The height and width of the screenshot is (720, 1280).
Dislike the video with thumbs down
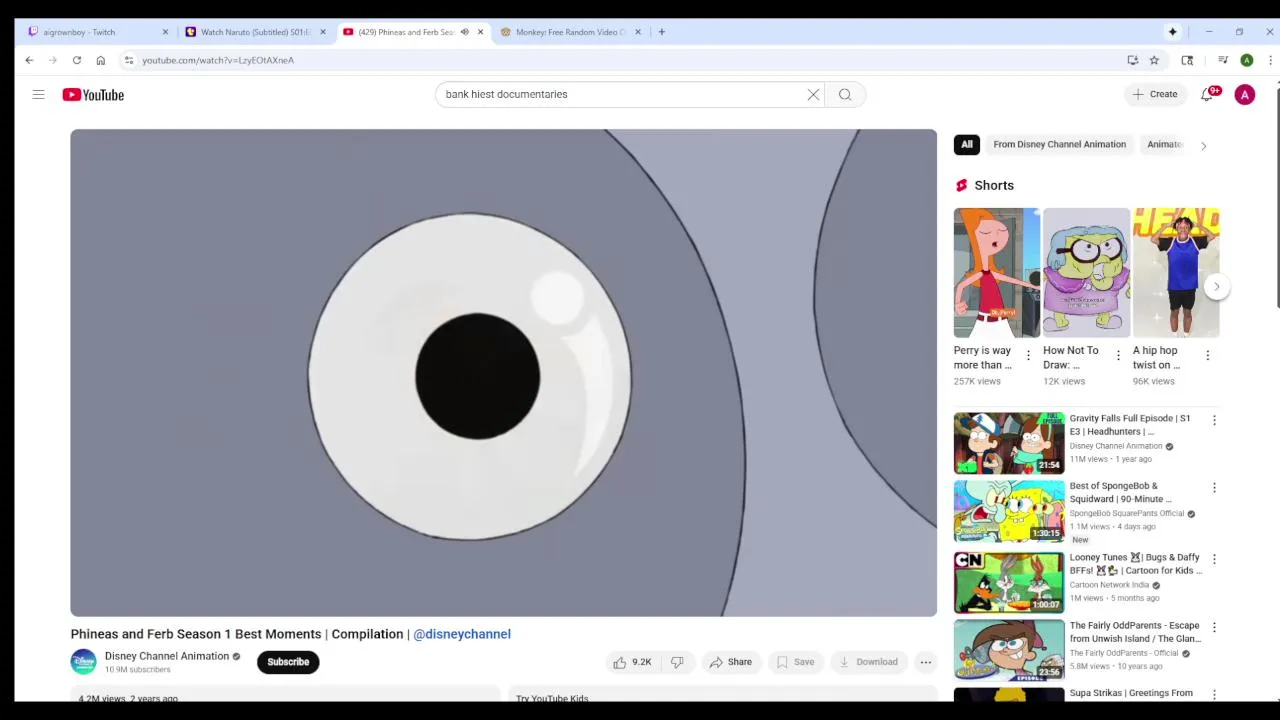(x=677, y=662)
